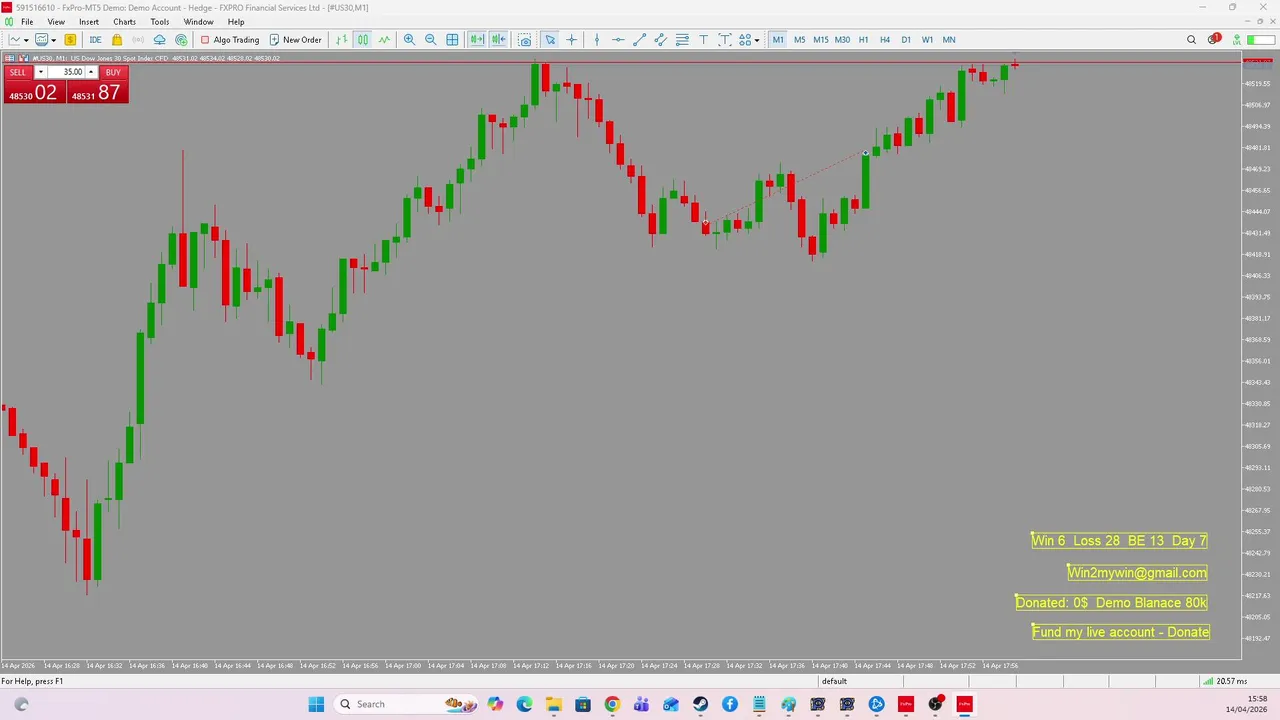This screenshot has width=1280, height=720.
Task: Insert a text label tool
Action: [725, 40]
